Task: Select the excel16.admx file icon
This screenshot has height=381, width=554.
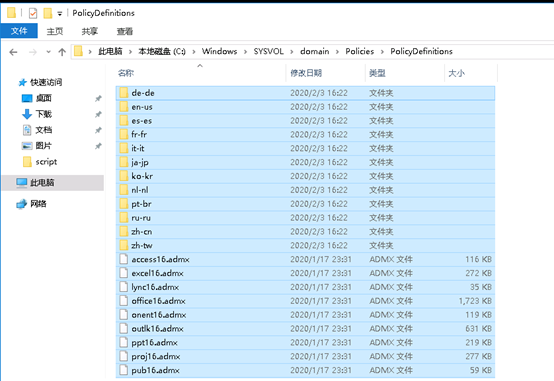Action: point(124,273)
